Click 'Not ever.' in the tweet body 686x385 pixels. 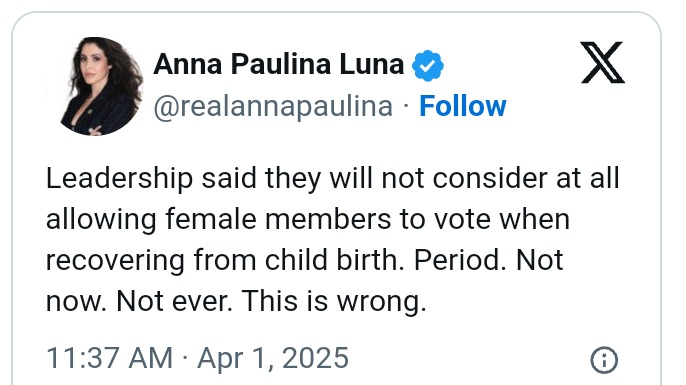[174, 301]
